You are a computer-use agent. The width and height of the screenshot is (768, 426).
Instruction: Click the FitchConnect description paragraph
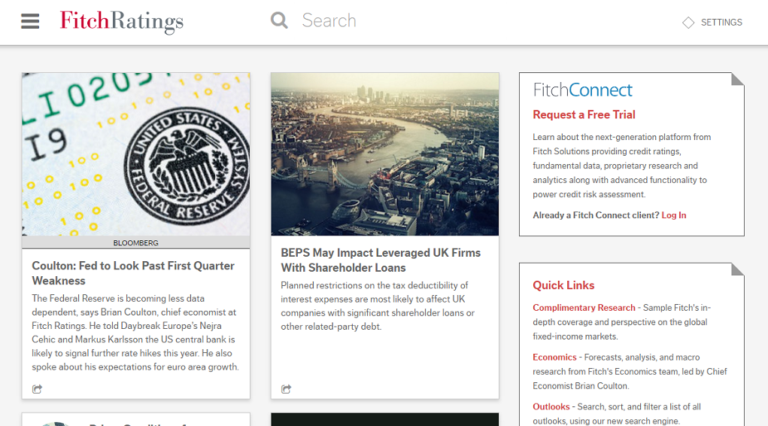(622, 166)
